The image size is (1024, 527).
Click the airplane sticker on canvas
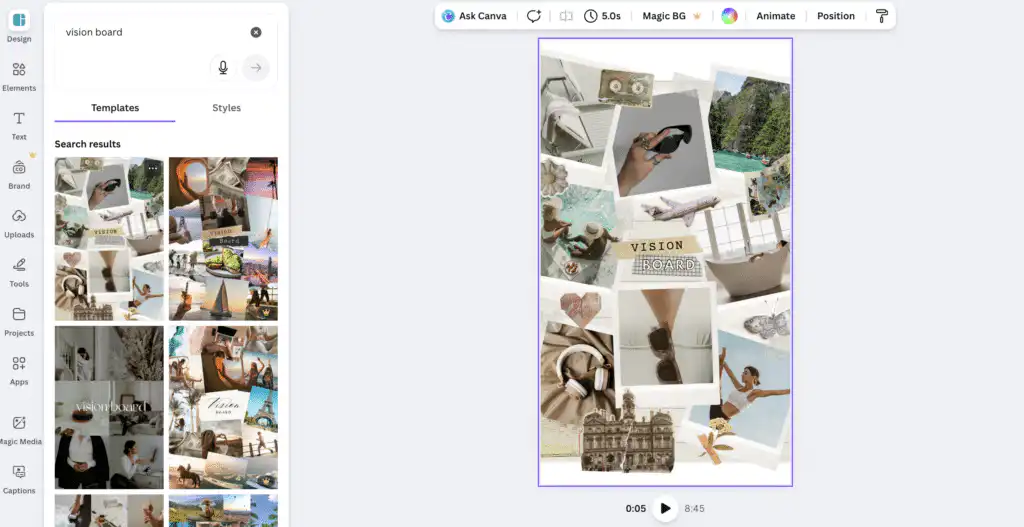tap(679, 208)
